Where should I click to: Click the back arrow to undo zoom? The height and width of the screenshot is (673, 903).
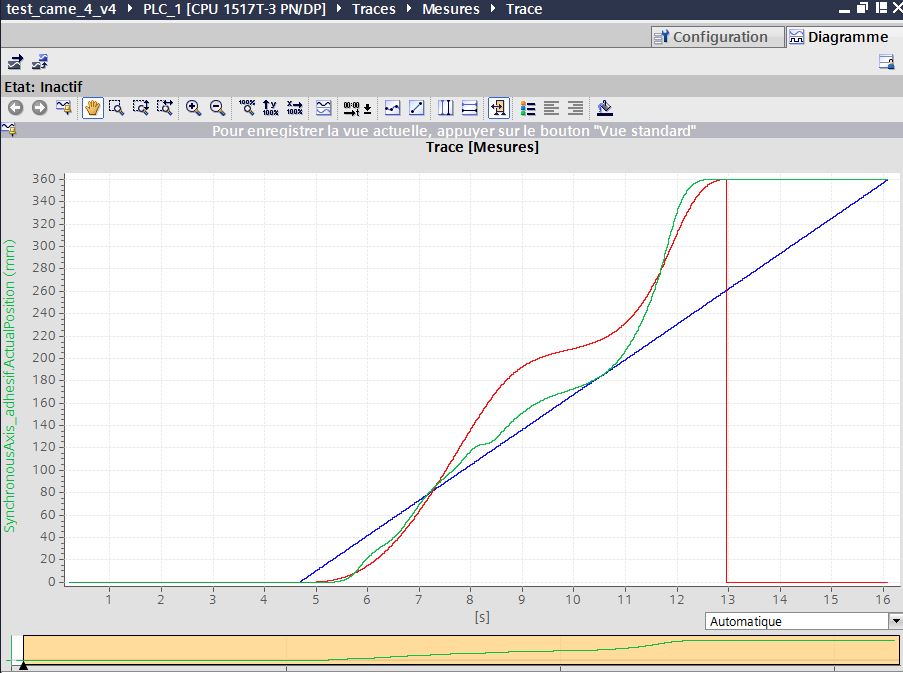(15, 108)
